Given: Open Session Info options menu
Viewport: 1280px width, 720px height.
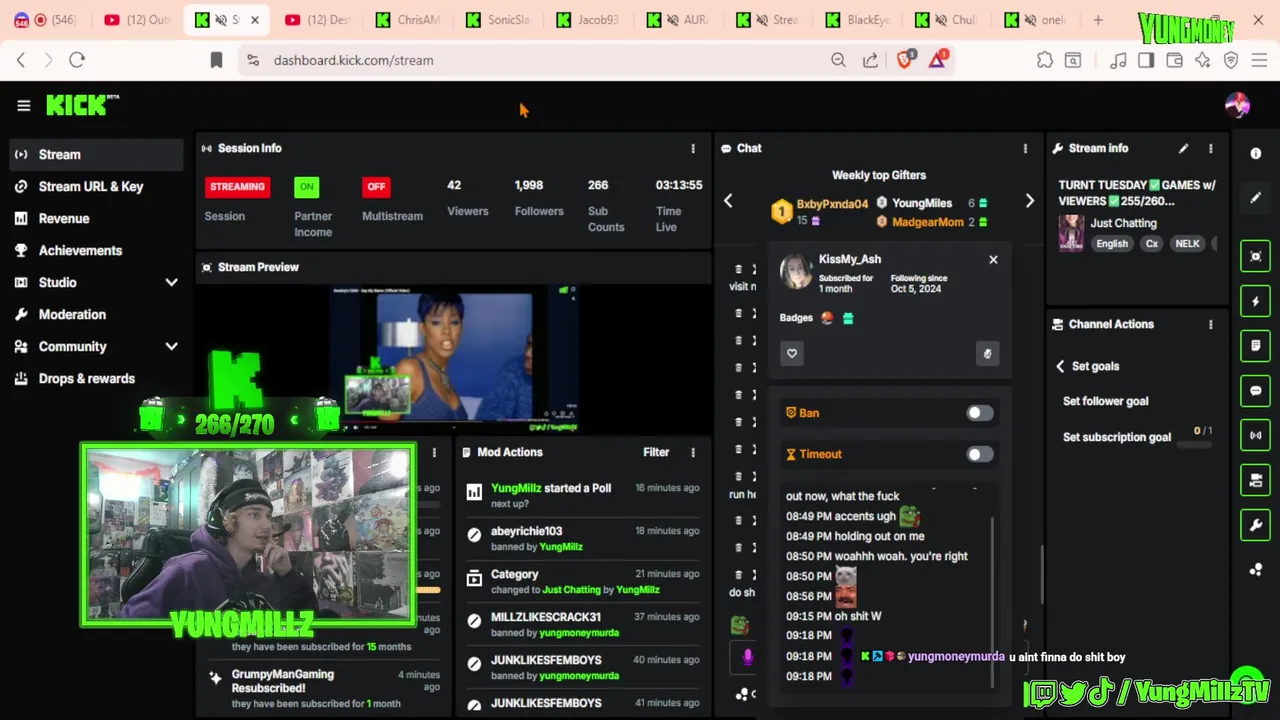Looking at the screenshot, I should (693, 148).
